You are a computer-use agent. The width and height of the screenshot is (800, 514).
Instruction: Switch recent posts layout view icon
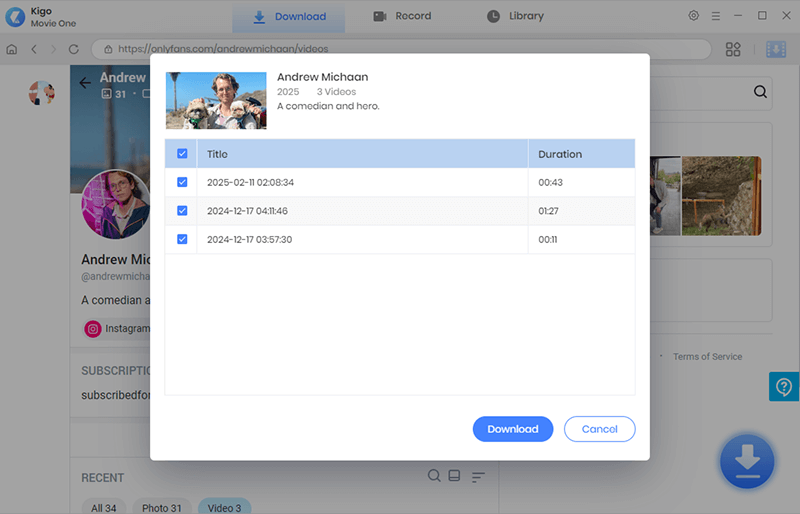pos(454,476)
